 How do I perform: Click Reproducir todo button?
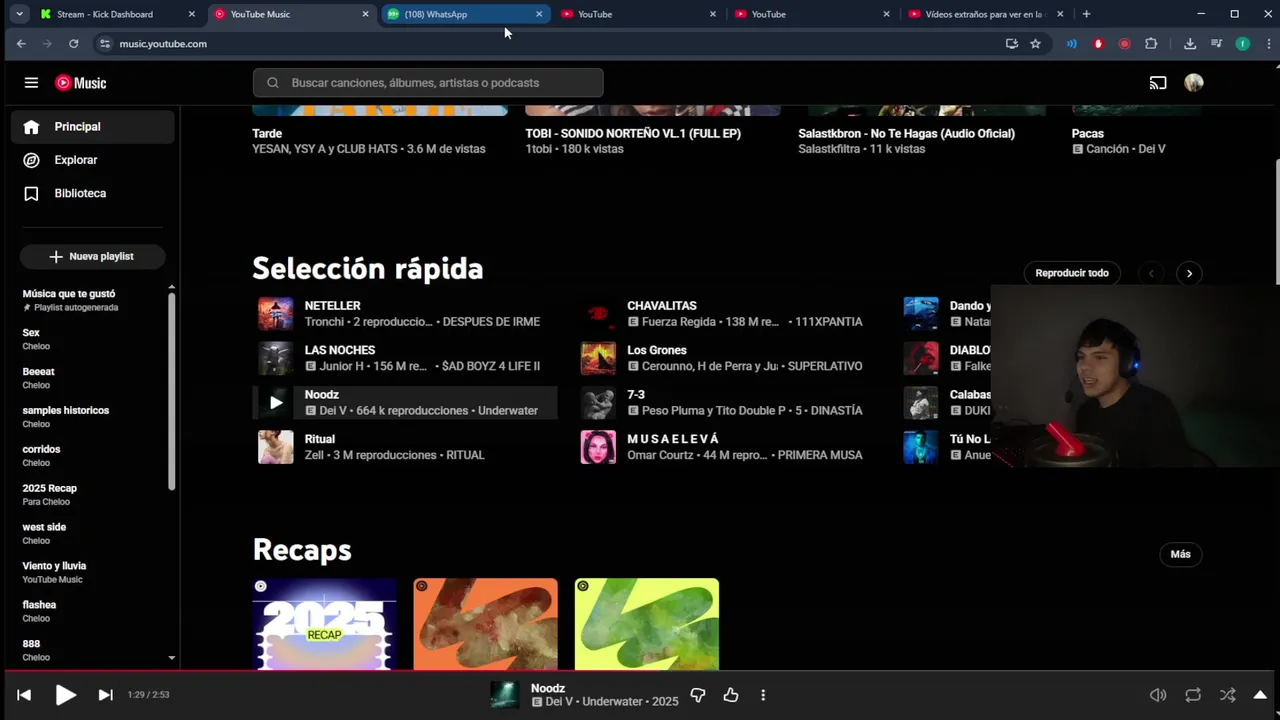[x=1072, y=273]
